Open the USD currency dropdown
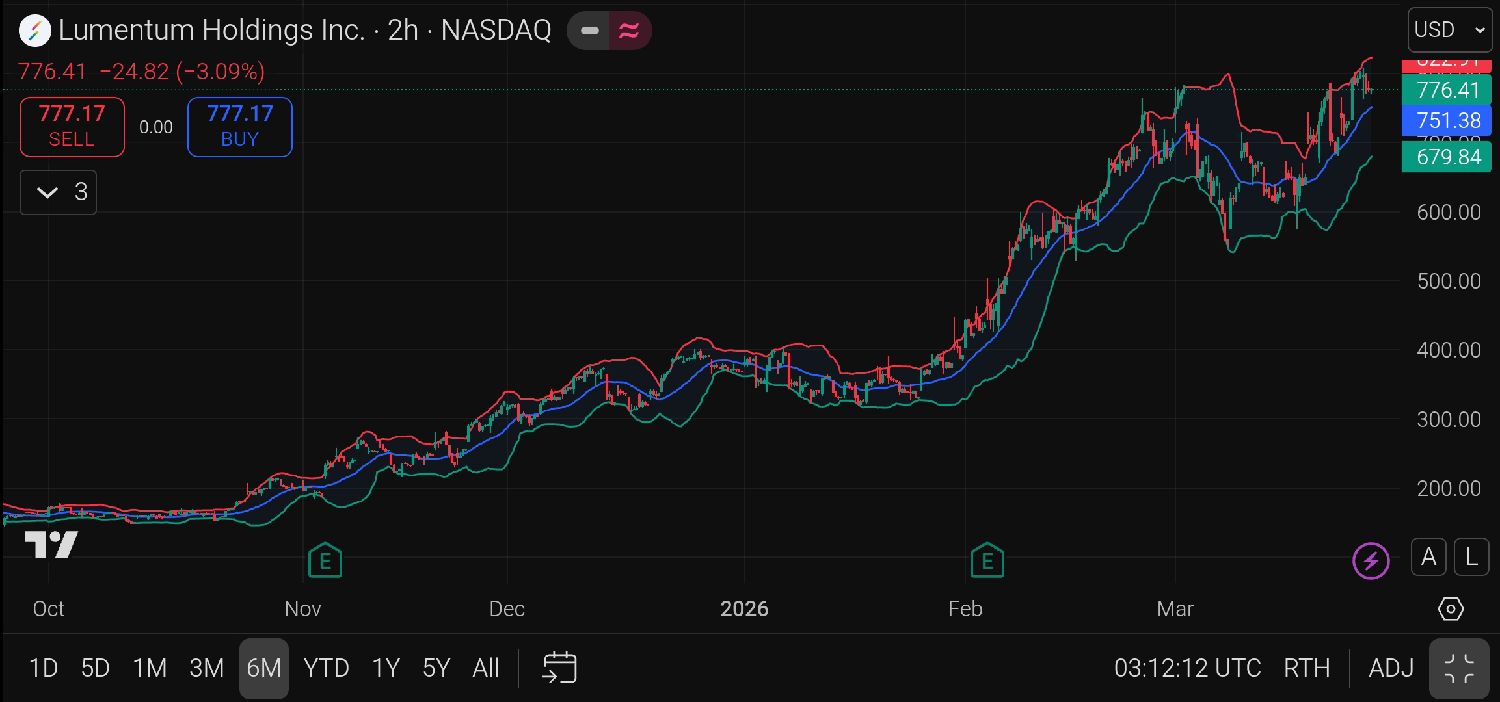This screenshot has height=702, width=1500. (1450, 30)
